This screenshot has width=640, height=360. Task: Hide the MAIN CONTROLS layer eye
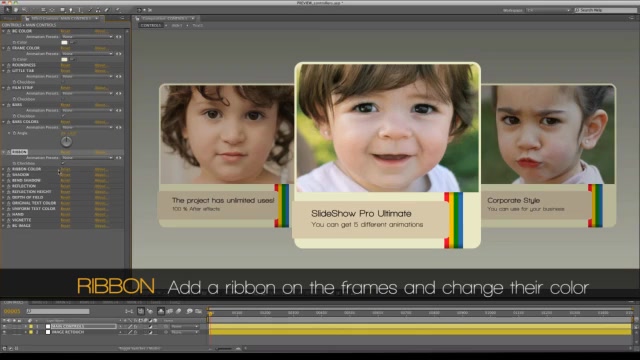click(4, 327)
